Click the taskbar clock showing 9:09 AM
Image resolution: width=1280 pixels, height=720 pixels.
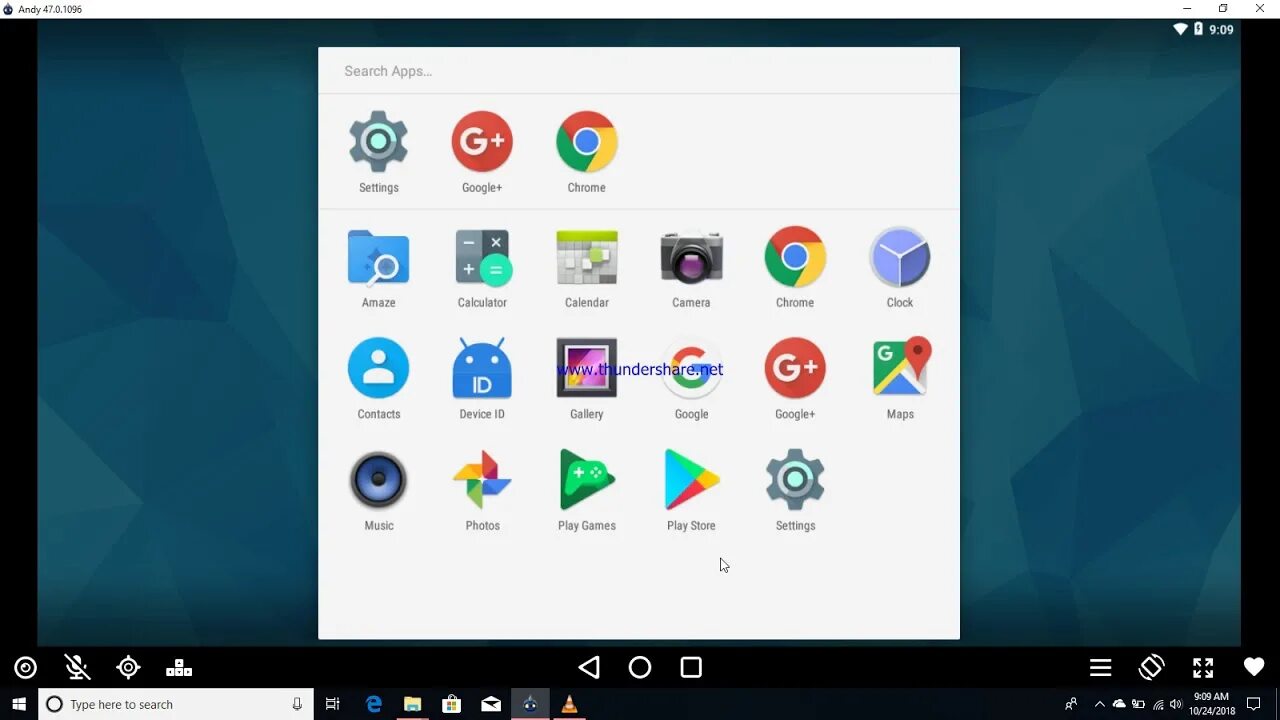coord(1211,704)
